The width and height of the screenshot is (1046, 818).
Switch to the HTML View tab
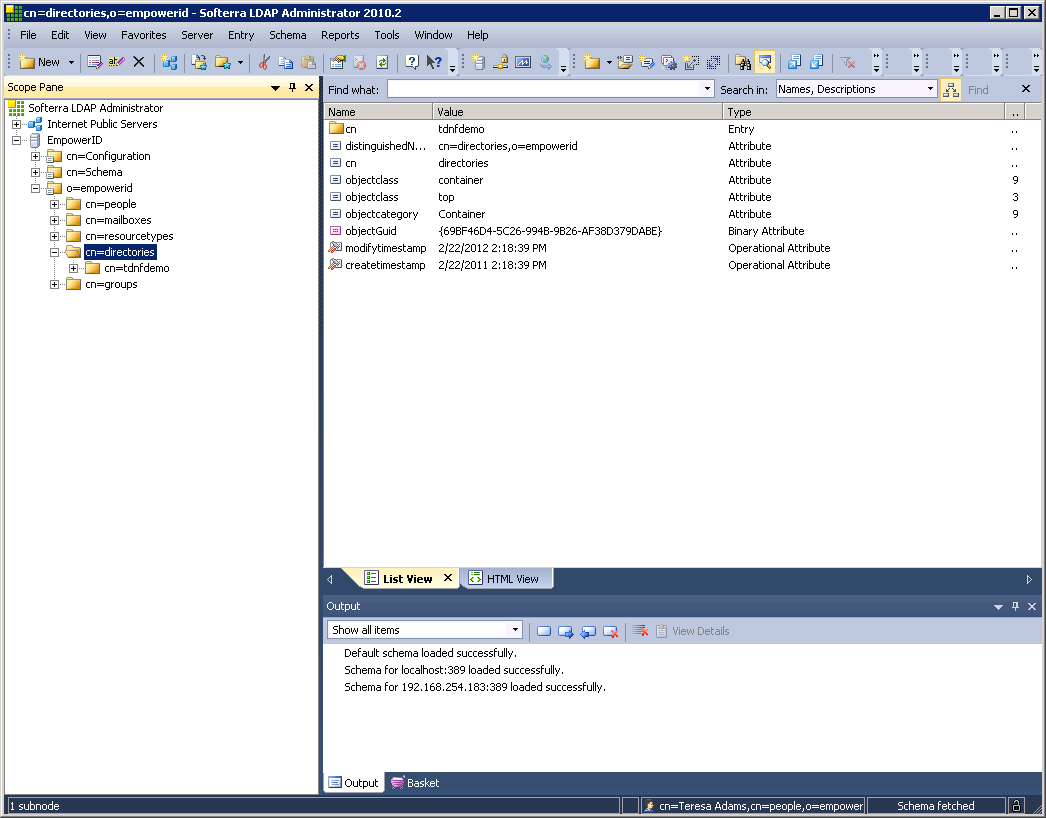505,579
